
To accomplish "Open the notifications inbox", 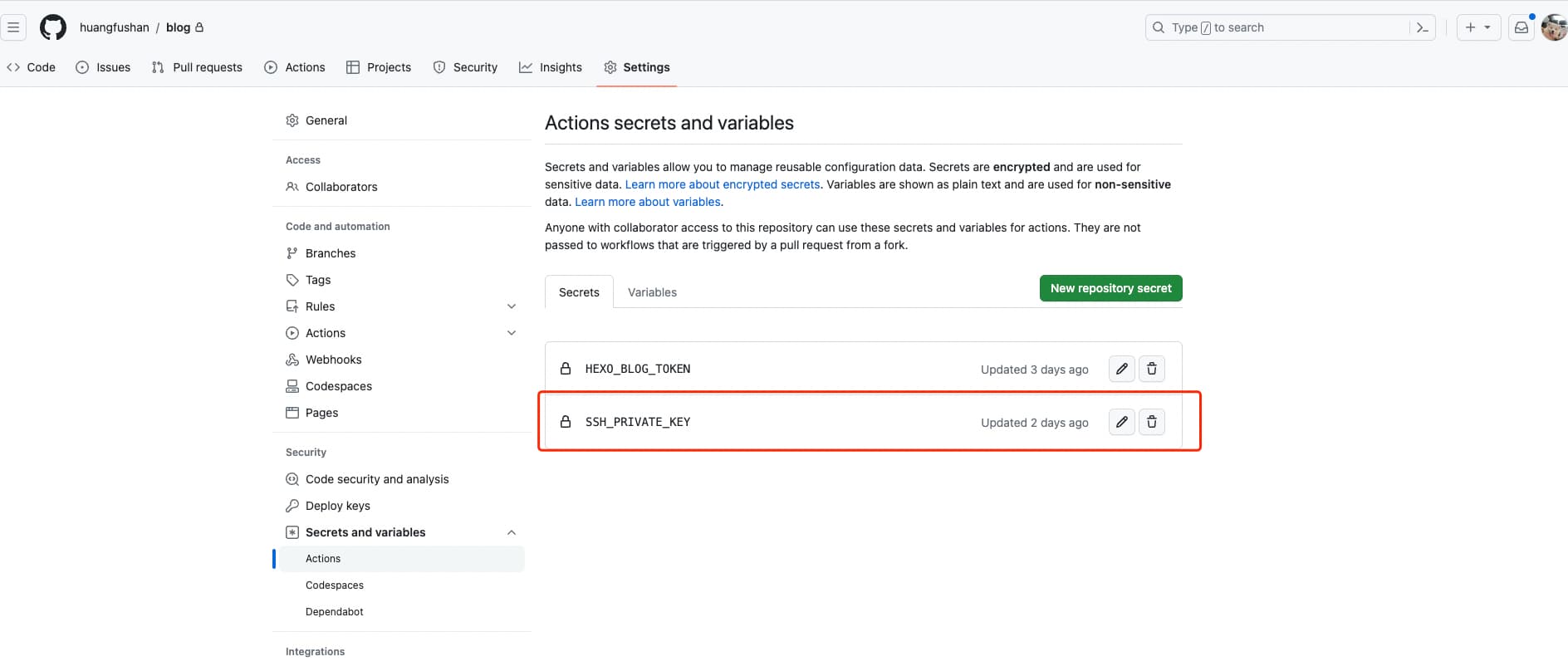I will [x=1521, y=27].
